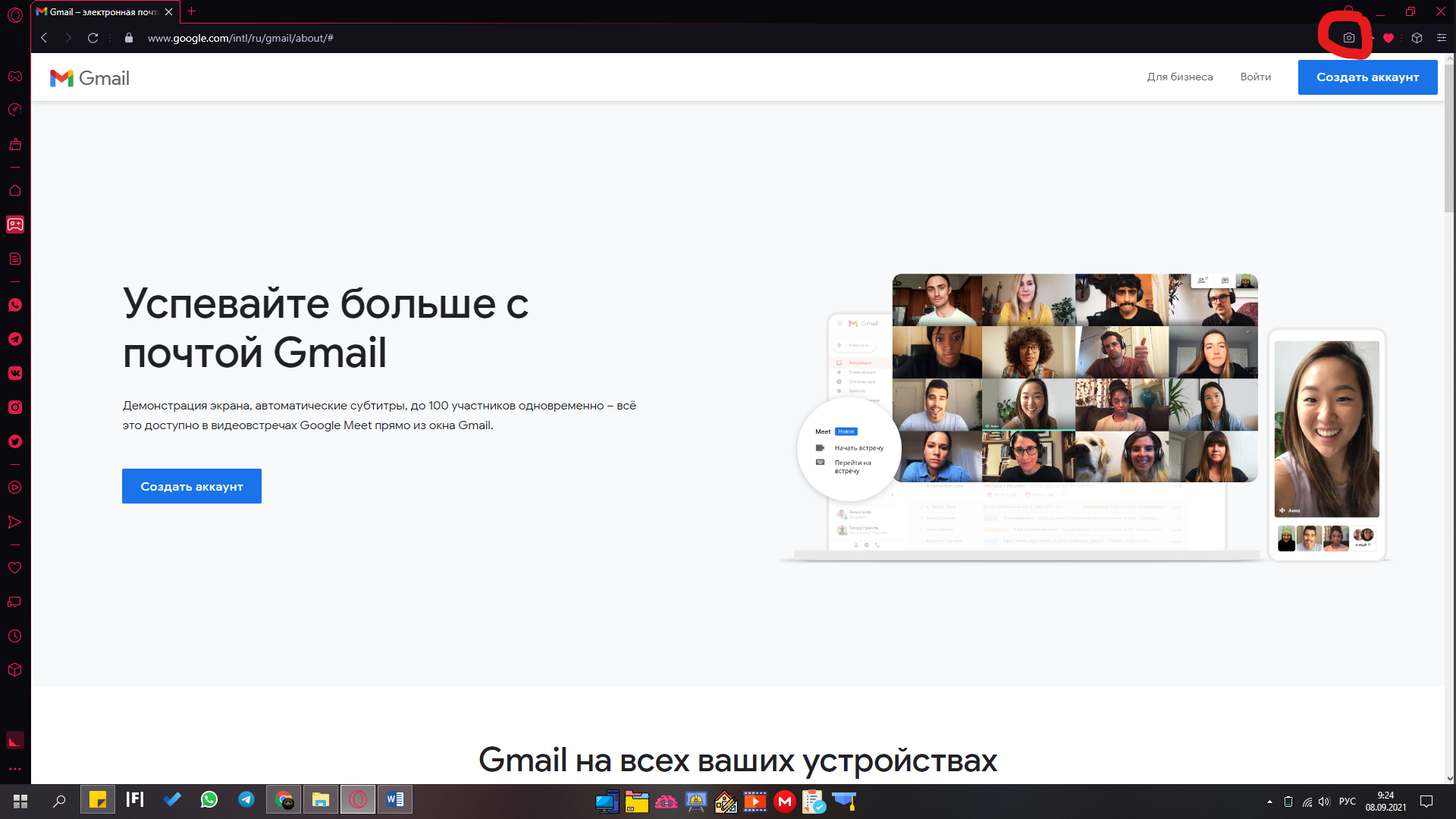Open the Windows Start menu
This screenshot has width=1456, height=819.
pos(20,801)
